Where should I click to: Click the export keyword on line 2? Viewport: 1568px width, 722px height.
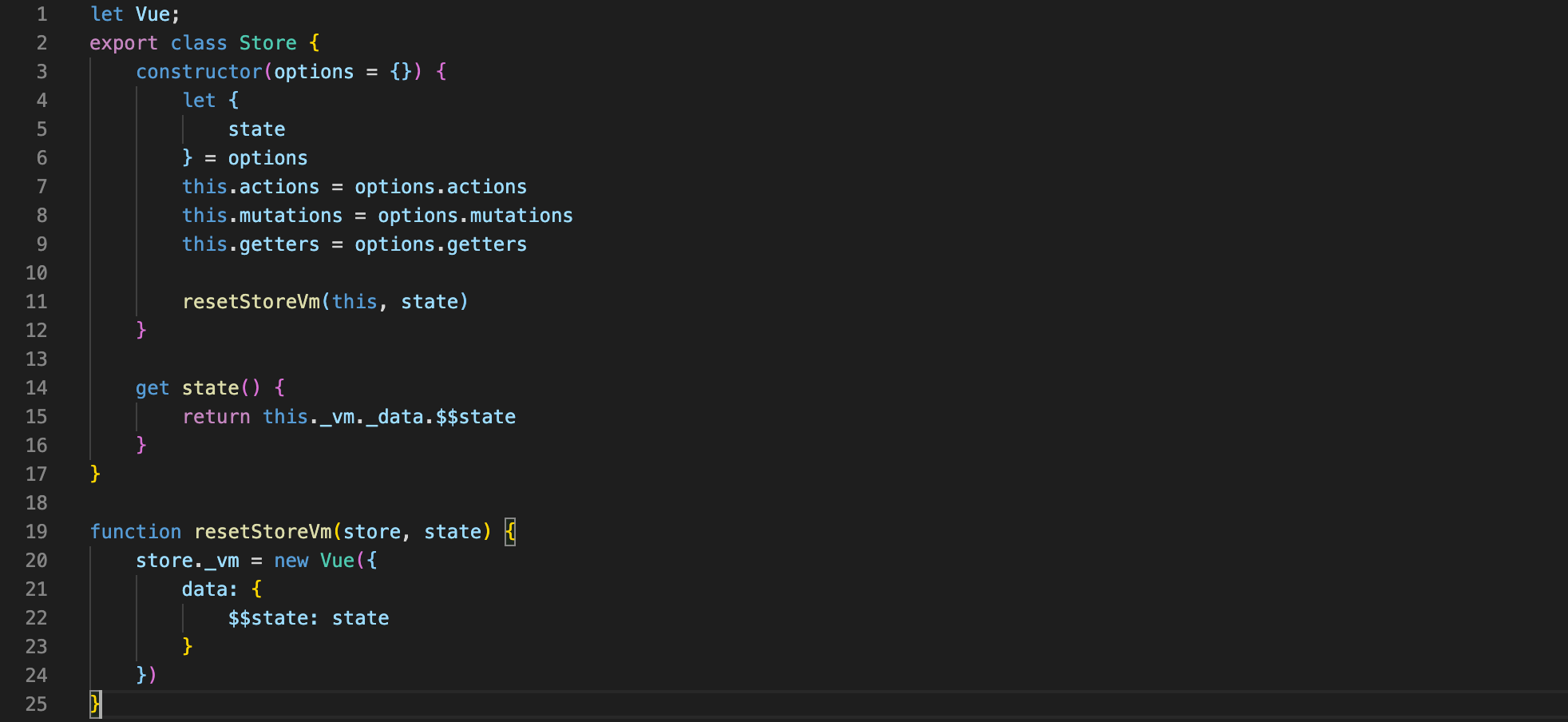click(124, 43)
